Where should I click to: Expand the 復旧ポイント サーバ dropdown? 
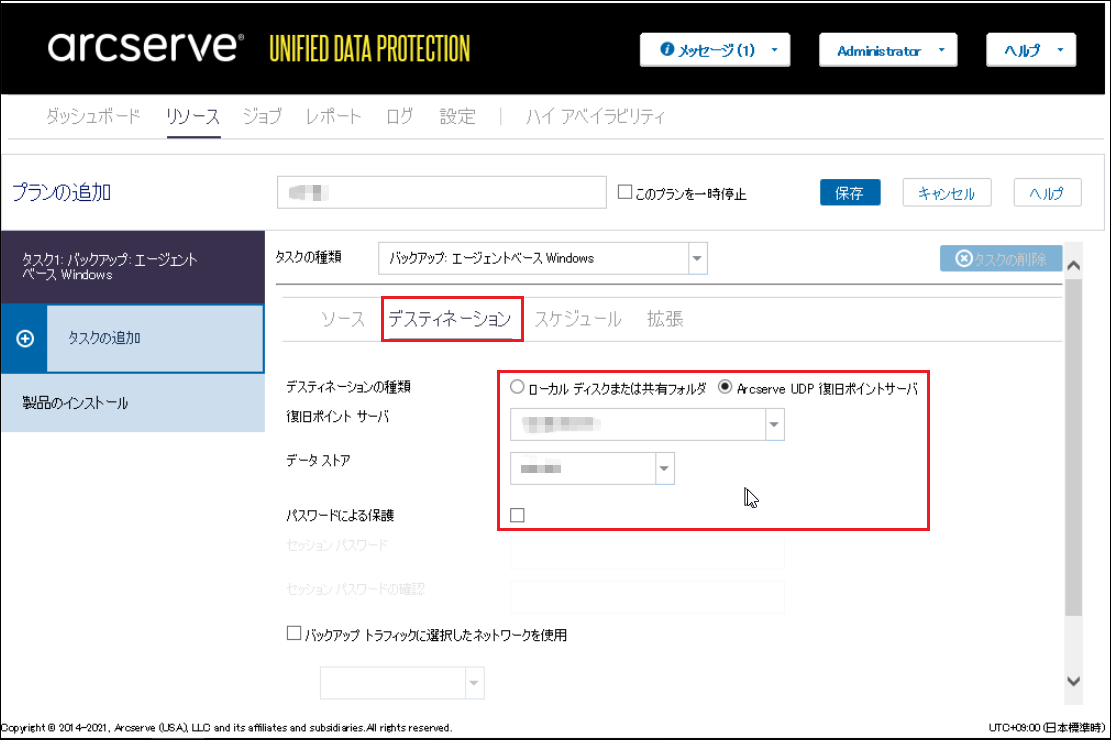(774, 425)
